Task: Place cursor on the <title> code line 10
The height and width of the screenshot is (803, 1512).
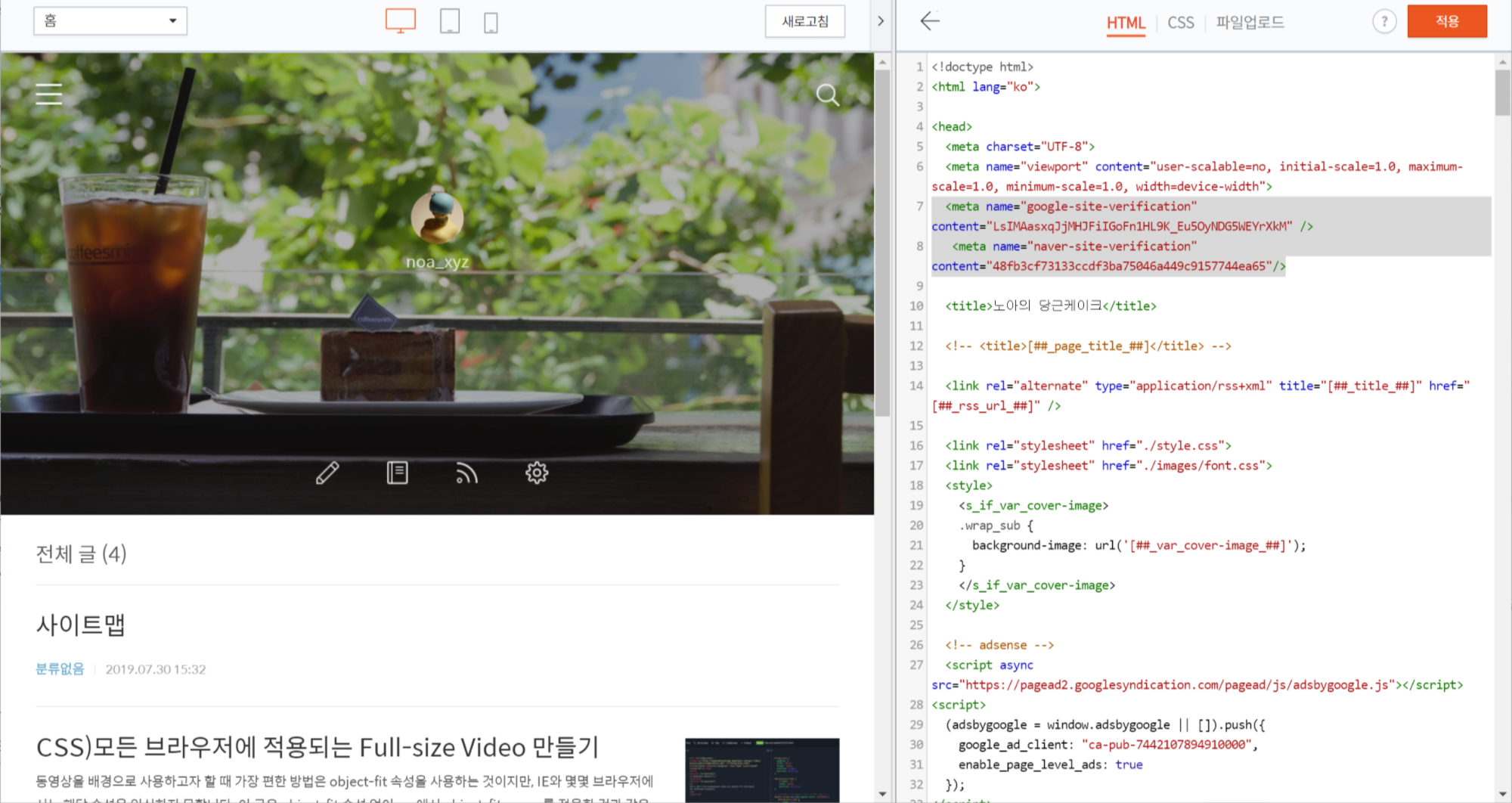Action: click(1050, 306)
